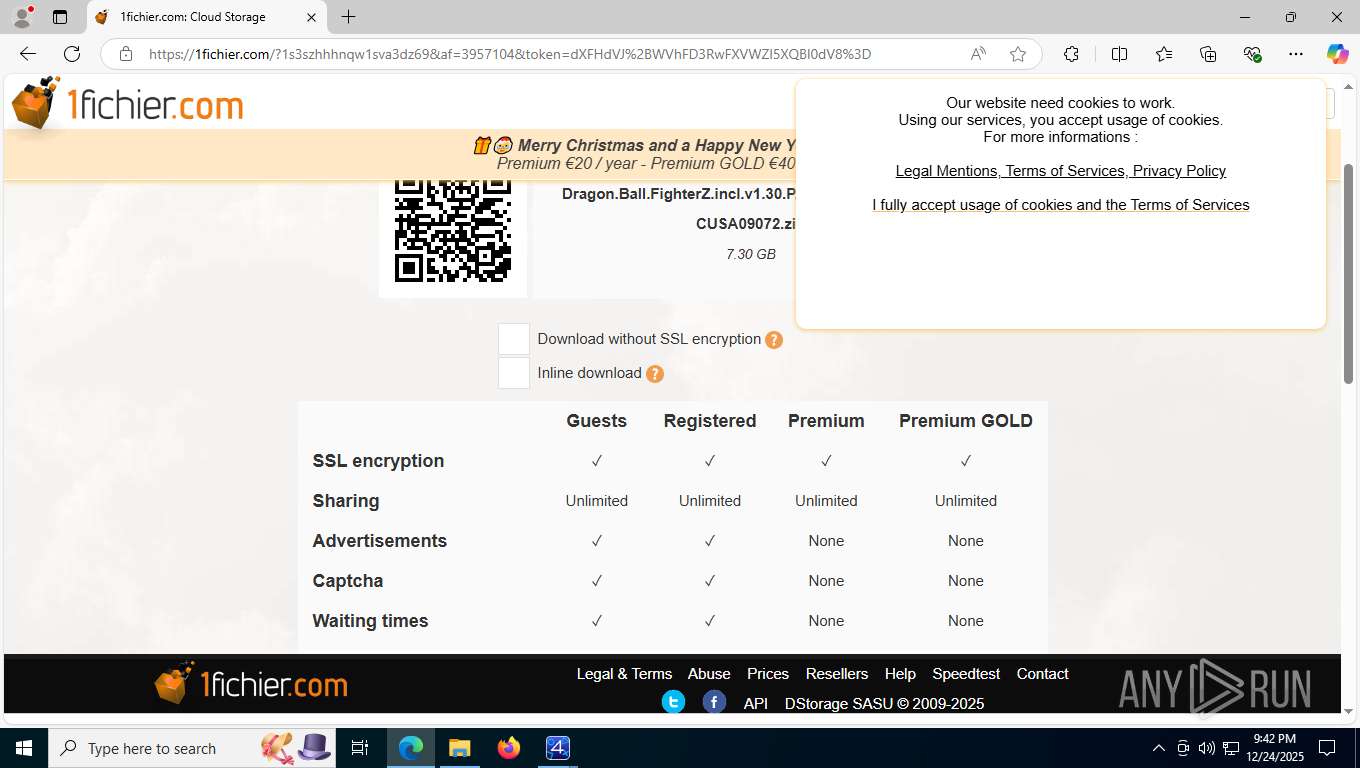Open the Tab actions menu icon
This screenshot has height=768, width=1360.
60,17
